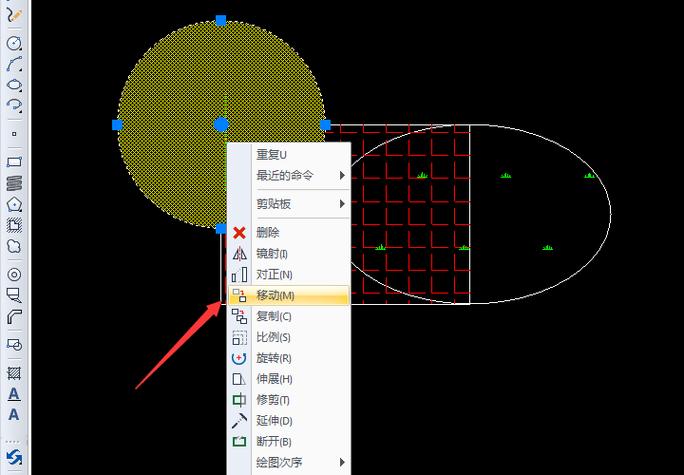Open the Hatch fill tool

coord(14,372)
